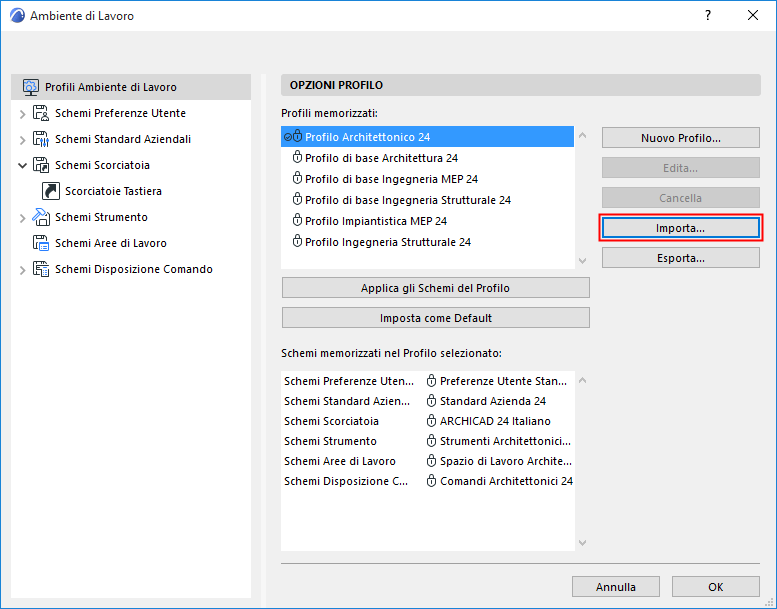
Task: Click Esporta... button
Action: (x=680, y=258)
